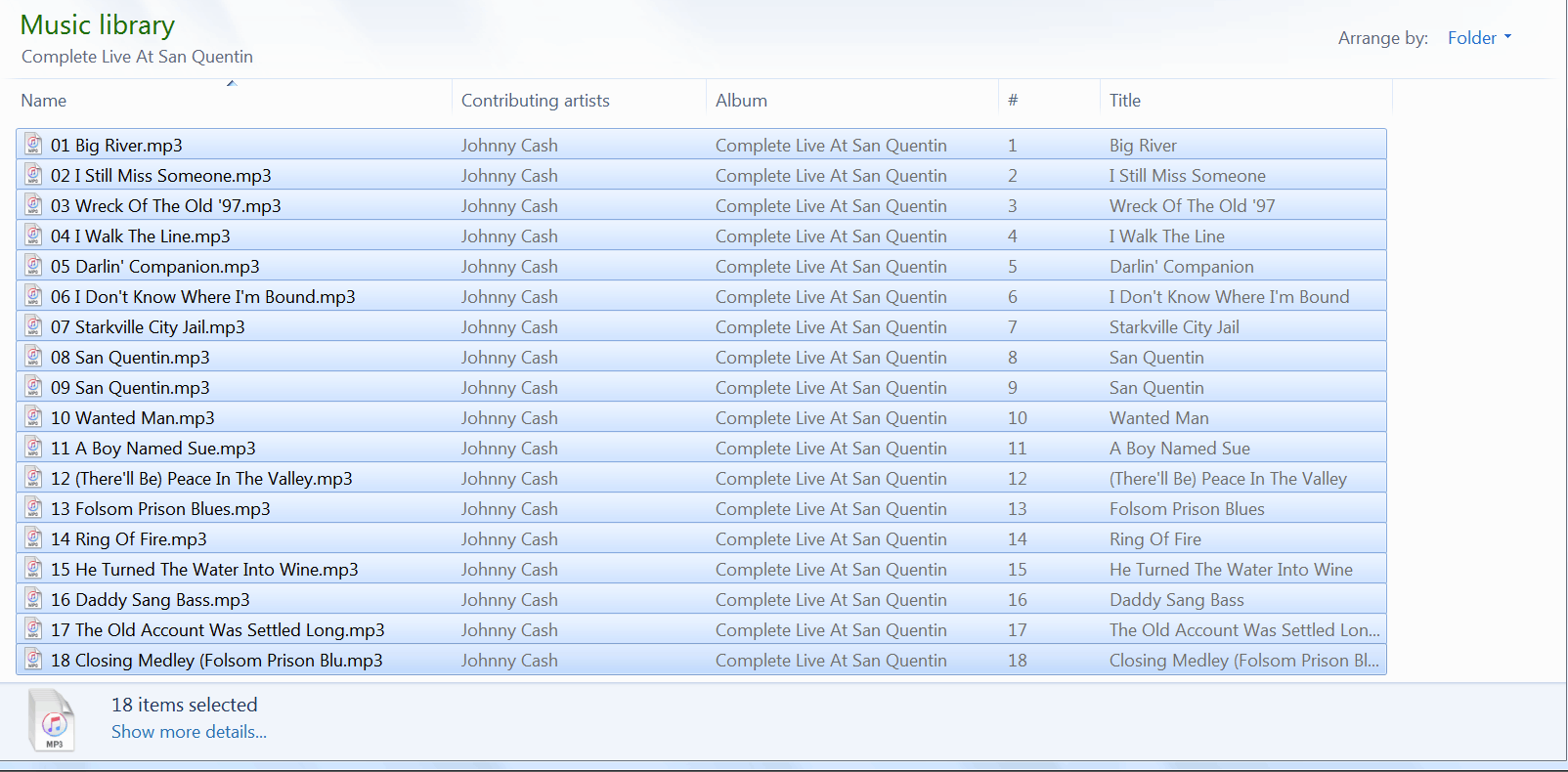Select file name 11 A Boy Named Sue.mp3
This screenshot has height=772, width=1568.
click(153, 449)
